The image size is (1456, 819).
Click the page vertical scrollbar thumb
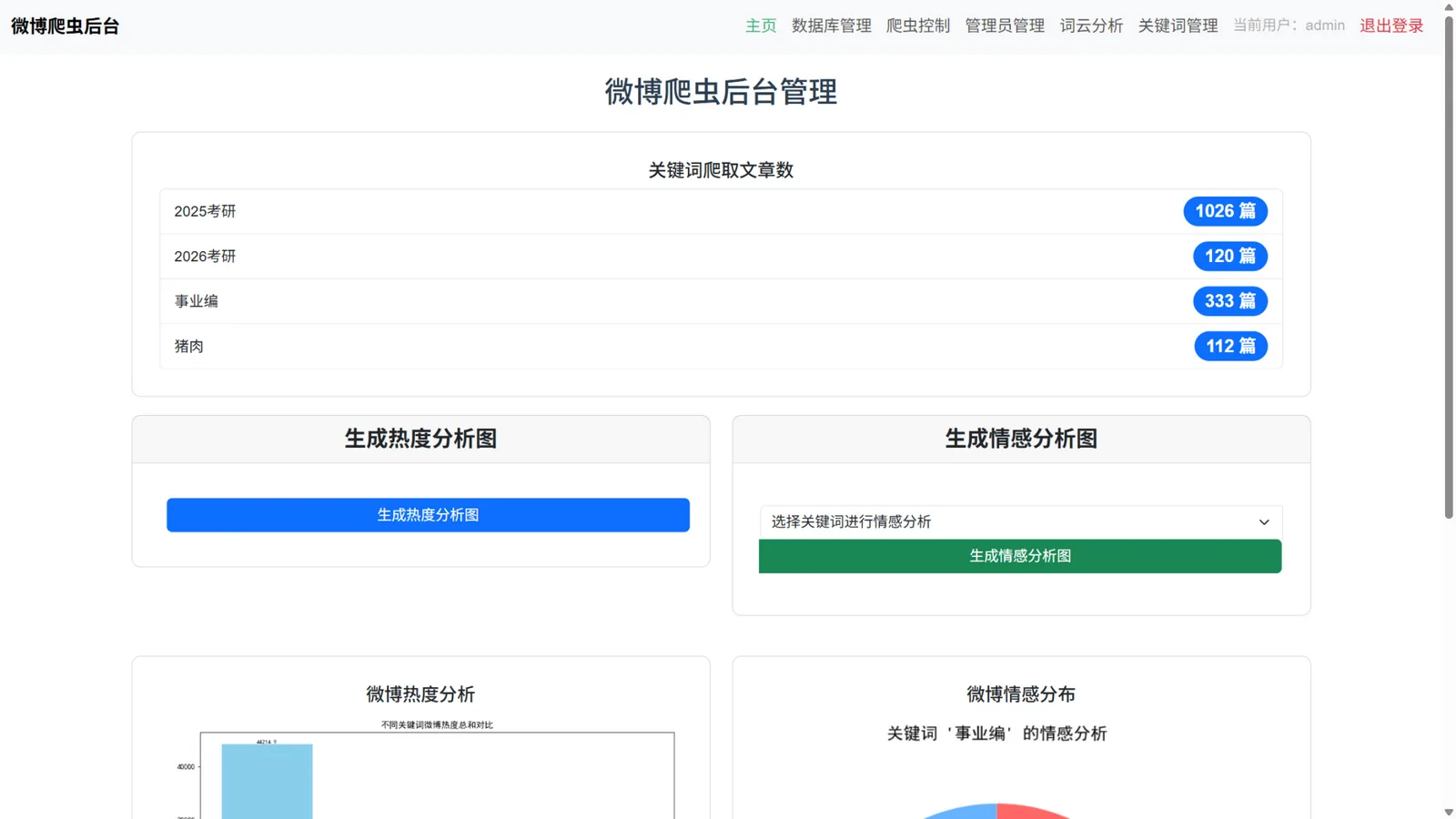click(x=1449, y=267)
